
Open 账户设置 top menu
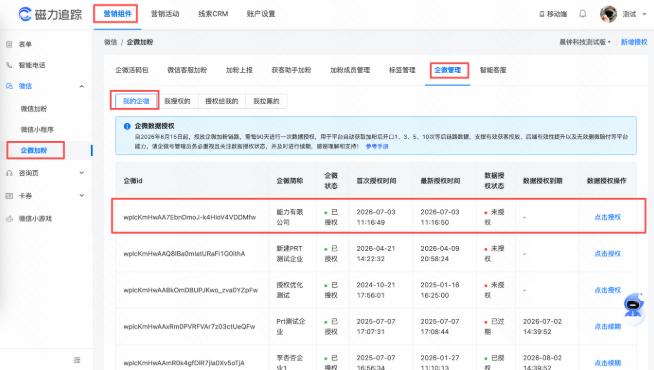point(261,14)
